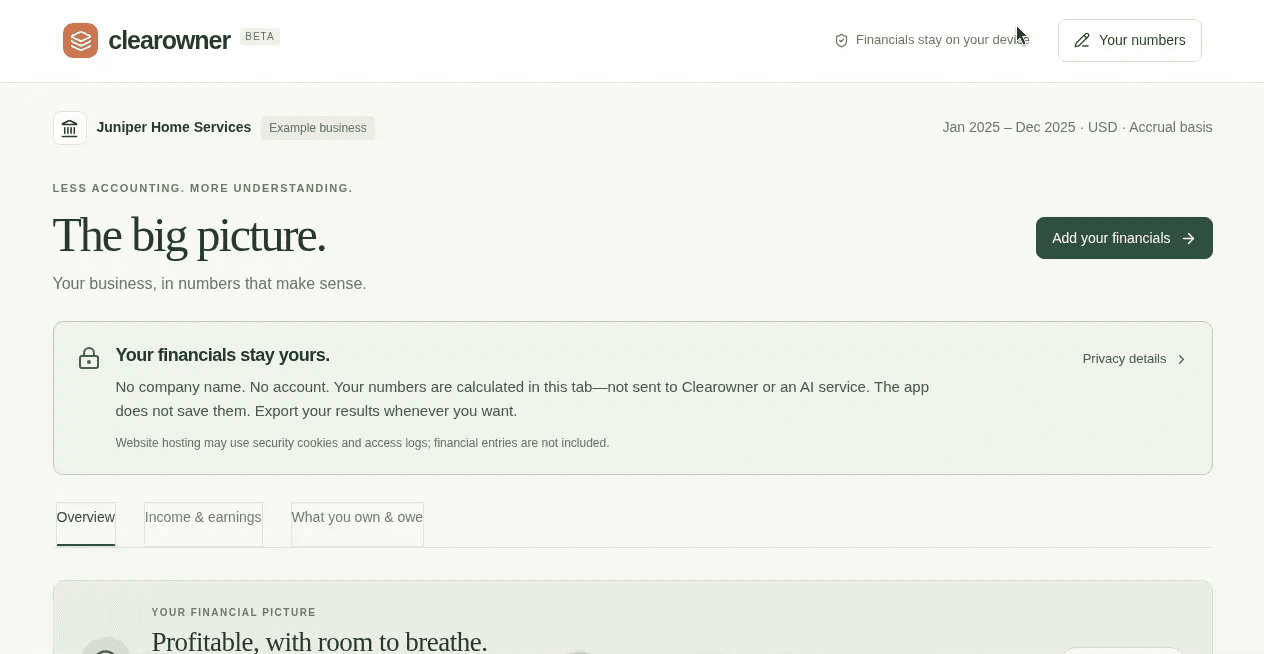
Task: Click the Add your financials button
Action: pyautogui.click(x=1124, y=238)
